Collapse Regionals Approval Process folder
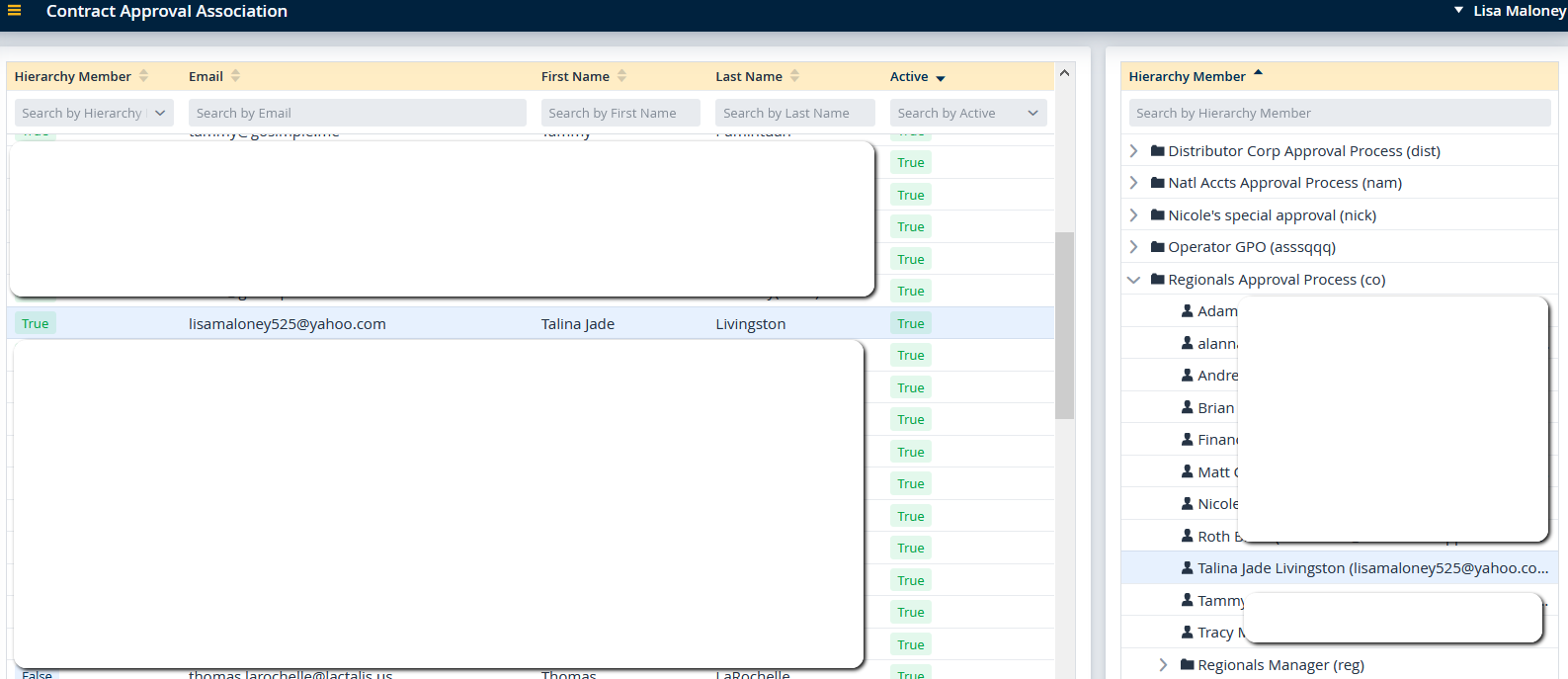This screenshot has height=679, width=1568. (x=1133, y=280)
